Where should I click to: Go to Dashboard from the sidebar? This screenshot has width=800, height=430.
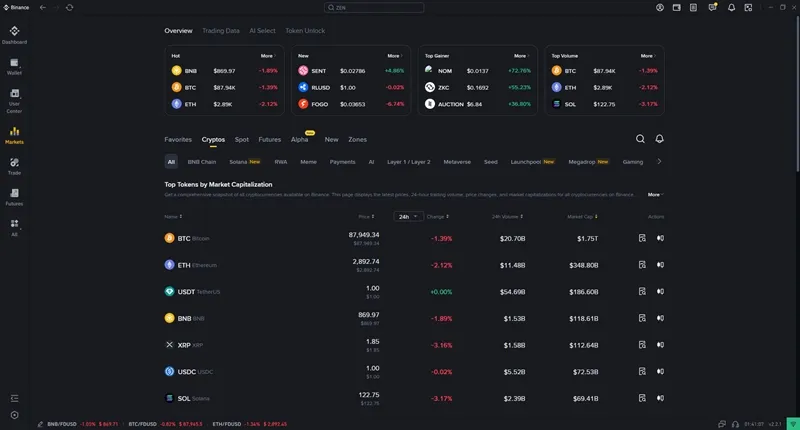[x=14, y=35]
